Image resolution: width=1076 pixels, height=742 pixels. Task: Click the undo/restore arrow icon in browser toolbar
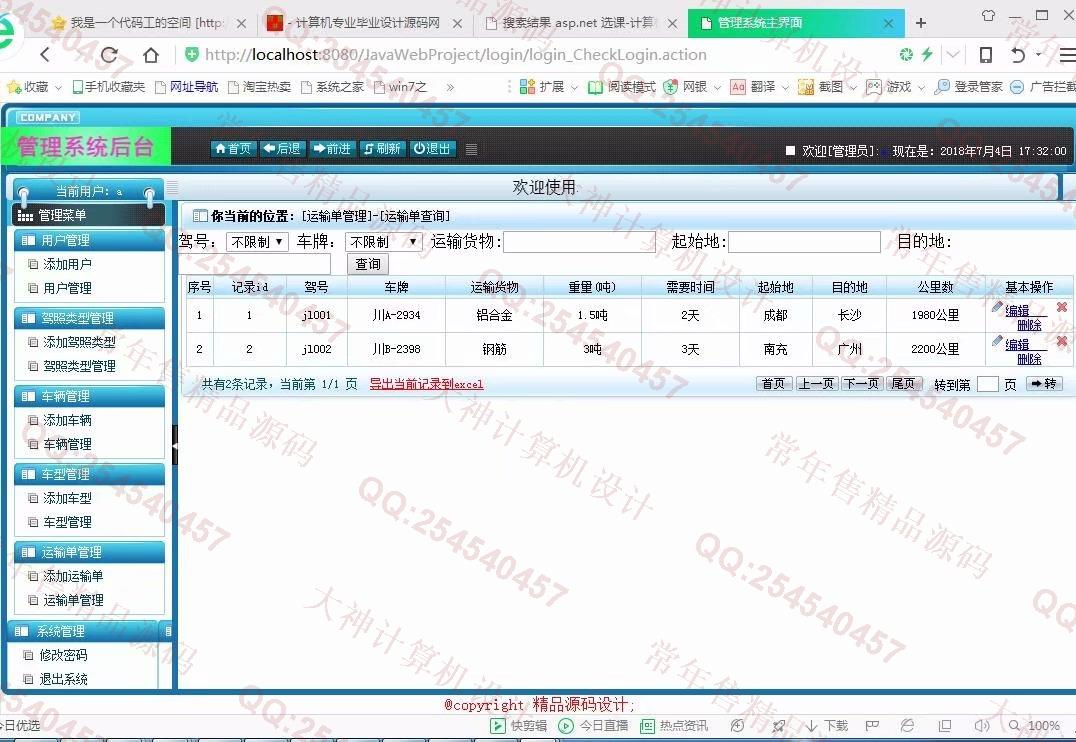pos(1018,55)
